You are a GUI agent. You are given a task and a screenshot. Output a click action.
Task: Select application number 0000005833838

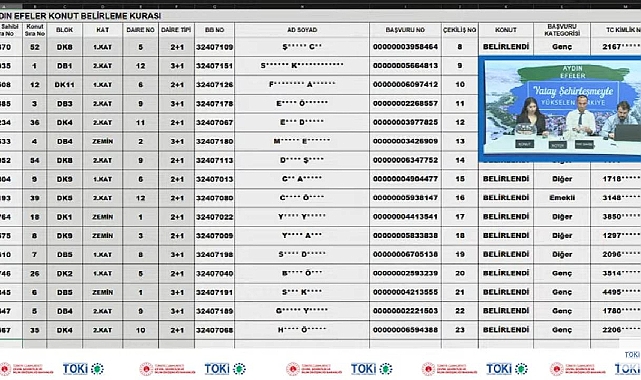click(405, 236)
